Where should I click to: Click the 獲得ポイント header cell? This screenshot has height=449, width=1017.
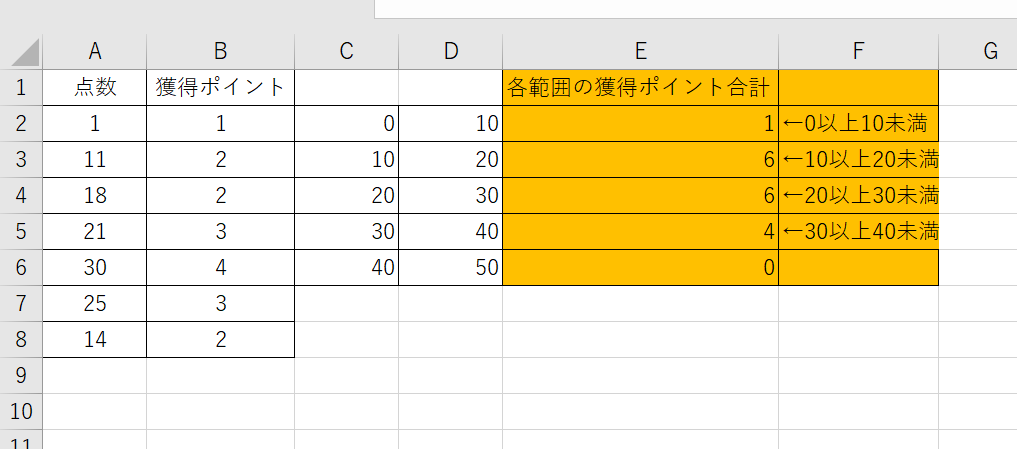(x=220, y=88)
